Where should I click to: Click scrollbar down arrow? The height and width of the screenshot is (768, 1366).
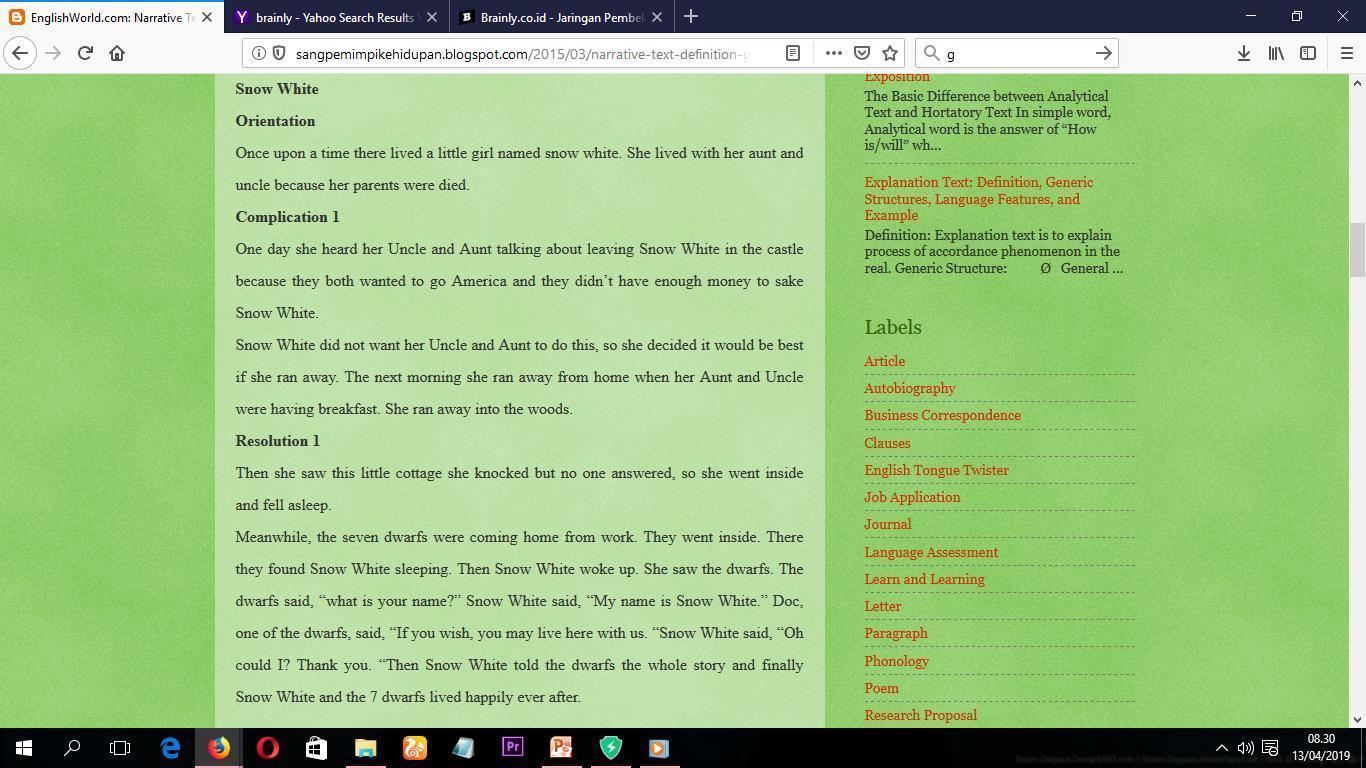point(1357,719)
